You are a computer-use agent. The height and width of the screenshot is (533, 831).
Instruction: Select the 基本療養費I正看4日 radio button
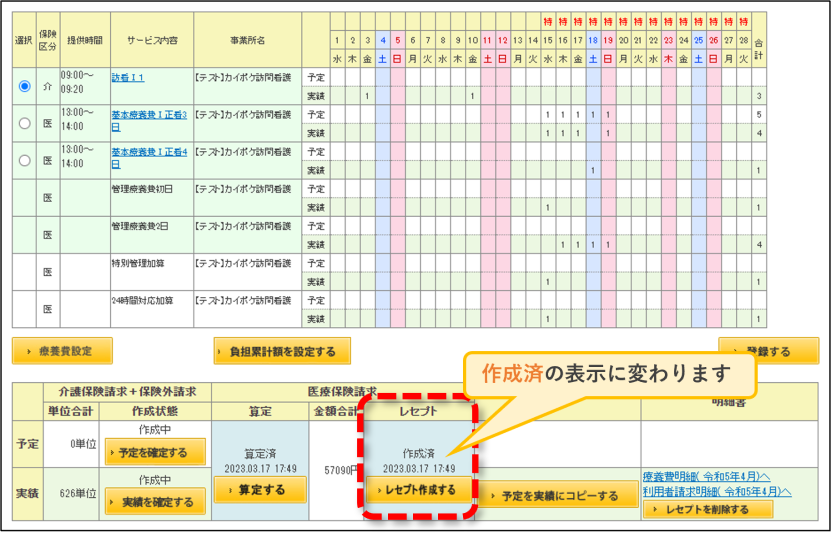(x=24, y=160)
